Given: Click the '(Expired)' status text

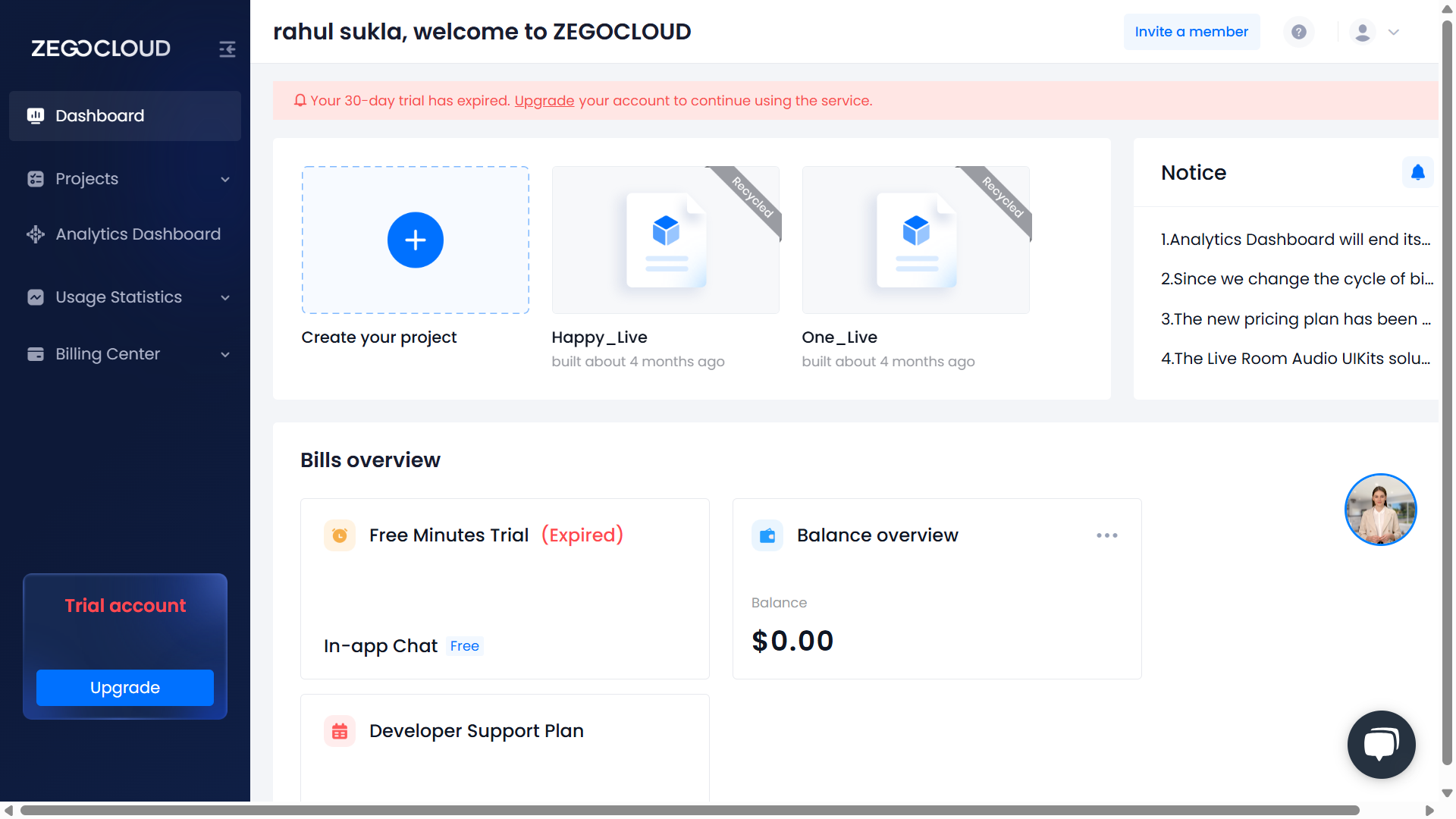Looking at the screenshot, I should pos(582,535).
